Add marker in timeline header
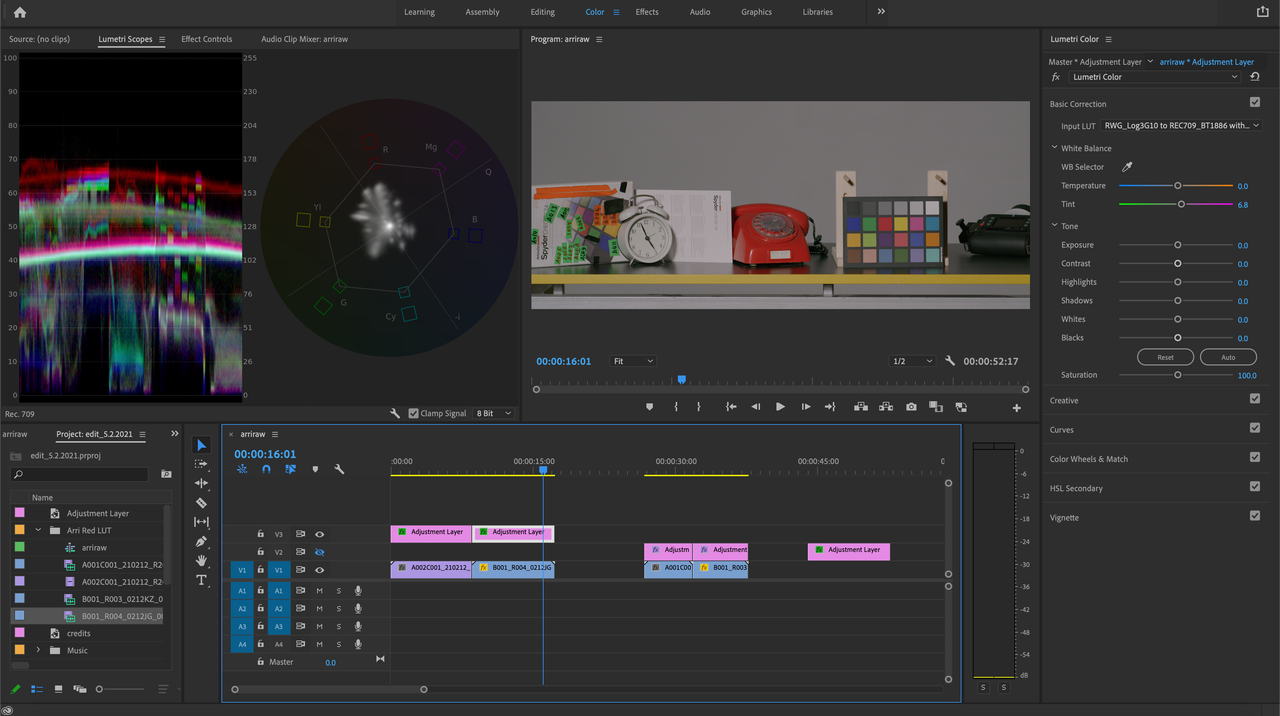This screenshot has height=716, width=1280. (315, 469)
